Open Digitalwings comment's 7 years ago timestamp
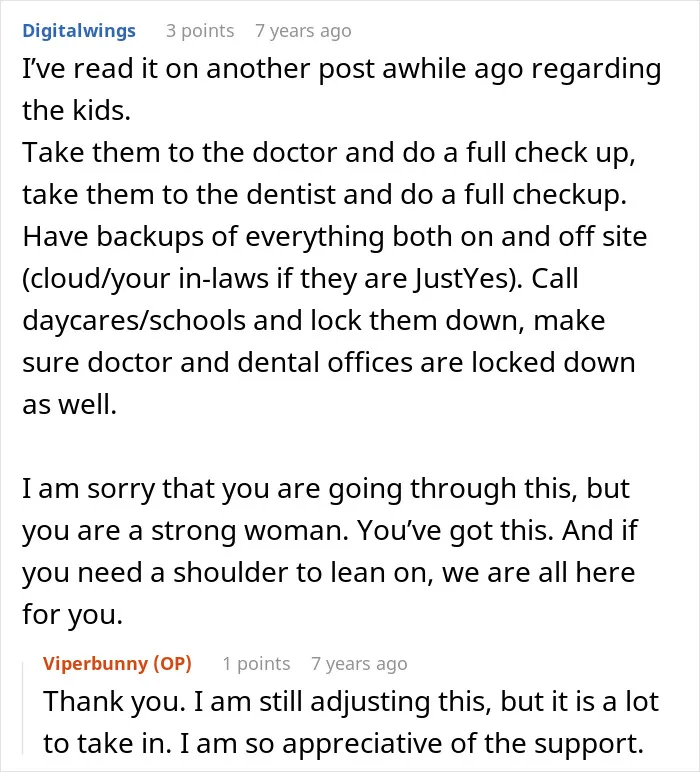700x772 pixels. pos(303,31)
